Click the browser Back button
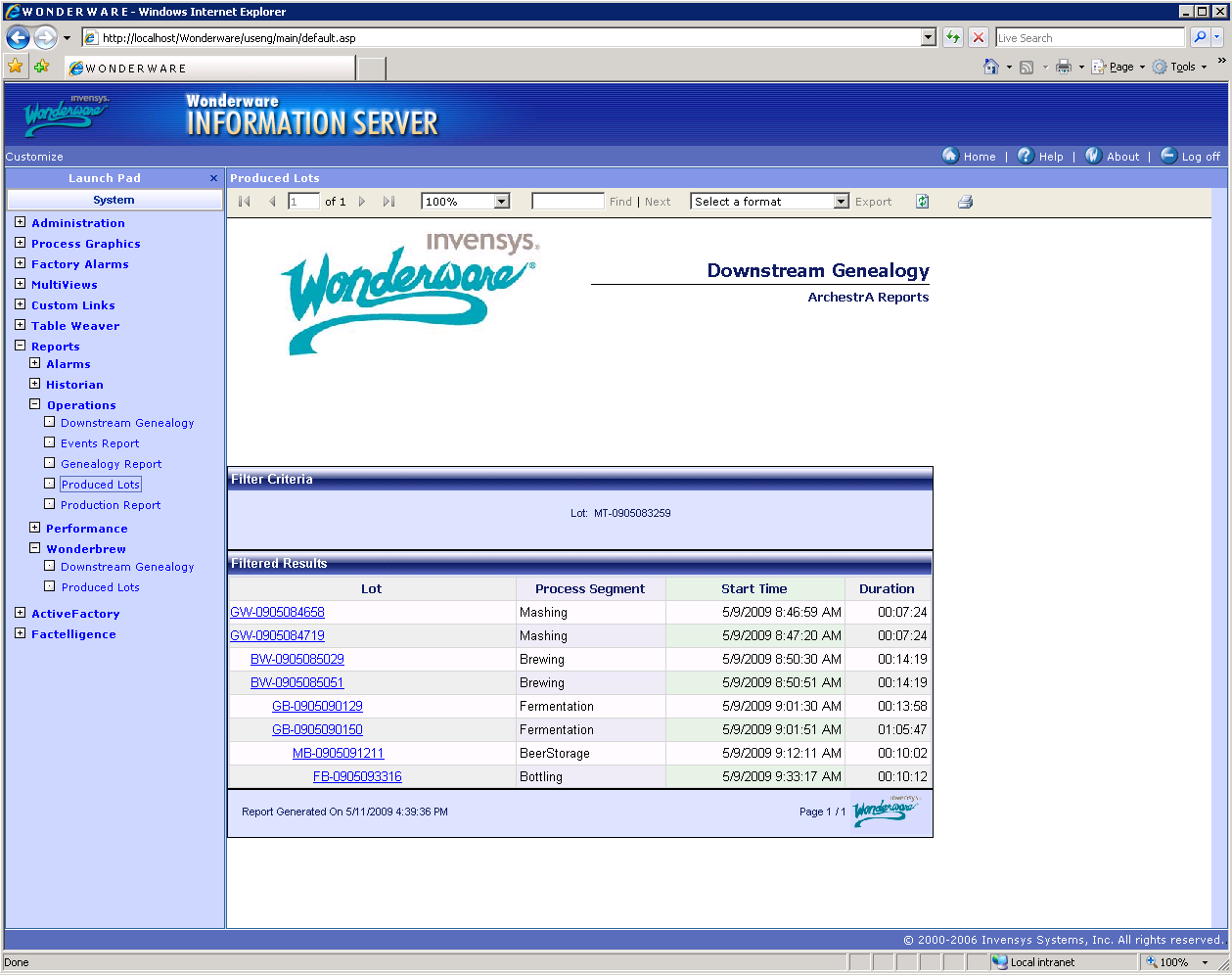 tap(18, 37)
